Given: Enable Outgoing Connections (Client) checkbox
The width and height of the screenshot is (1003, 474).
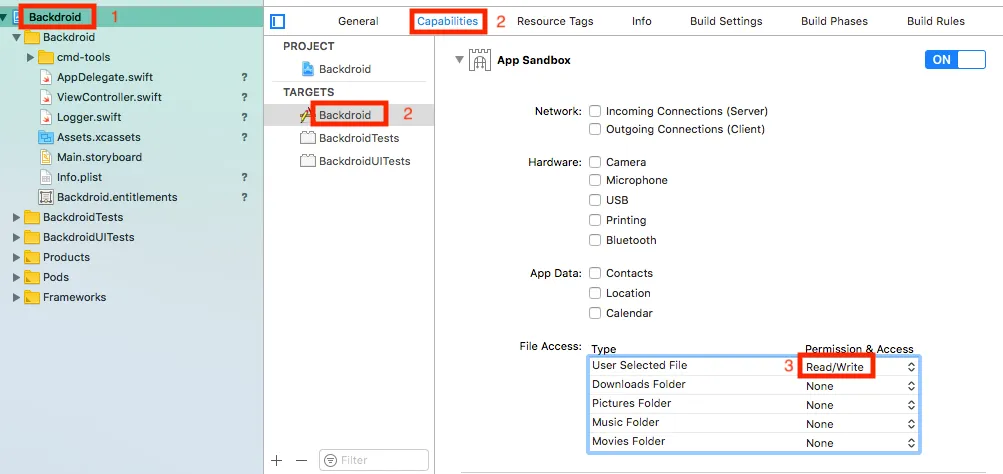Looking at the screenshot, I should pyautogui.click(x=595, y=129).
